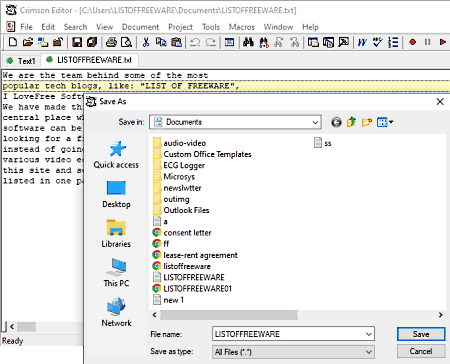Click the Create New Folder icon

367,122
